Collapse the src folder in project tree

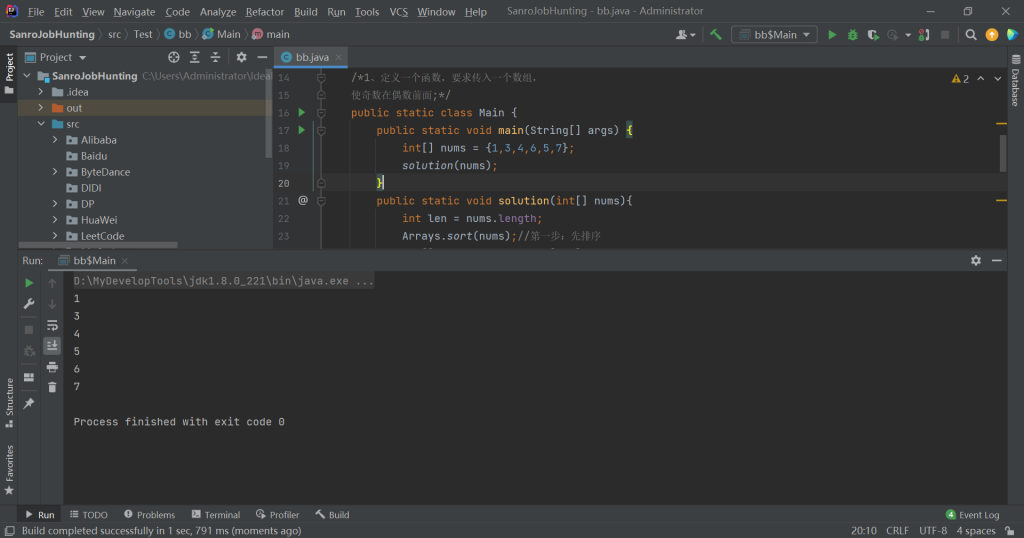[x=42, y=124]
